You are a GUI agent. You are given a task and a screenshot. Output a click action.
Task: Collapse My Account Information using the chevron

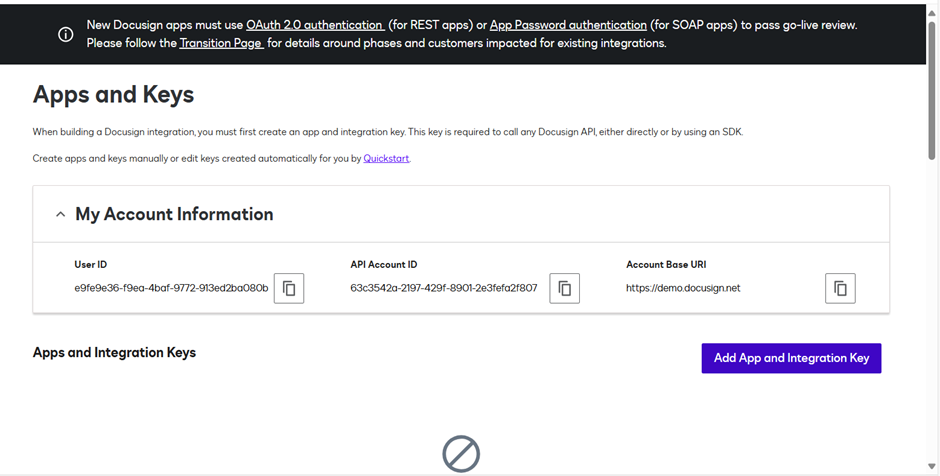coord(61,214)
